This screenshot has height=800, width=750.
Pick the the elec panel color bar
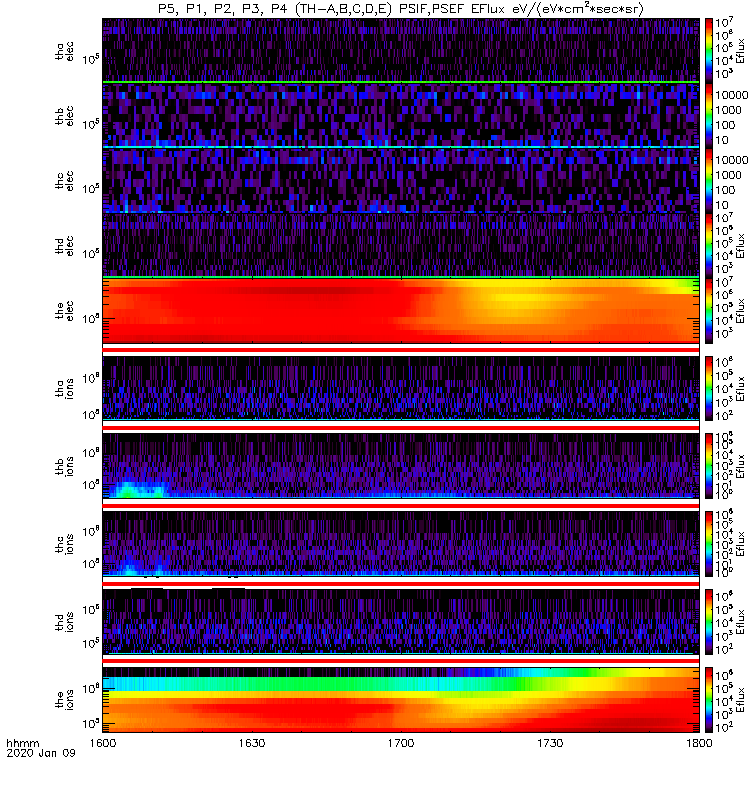click(709, 310)
